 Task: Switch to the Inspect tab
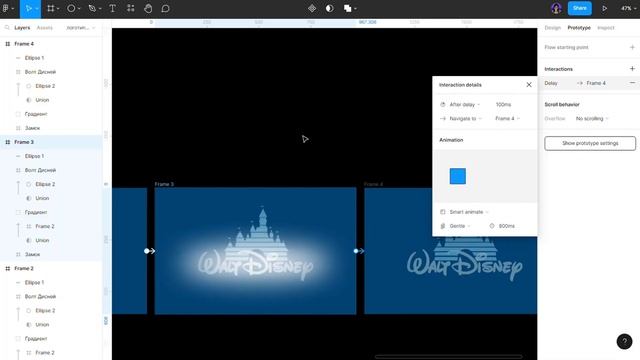coord(605,28)
